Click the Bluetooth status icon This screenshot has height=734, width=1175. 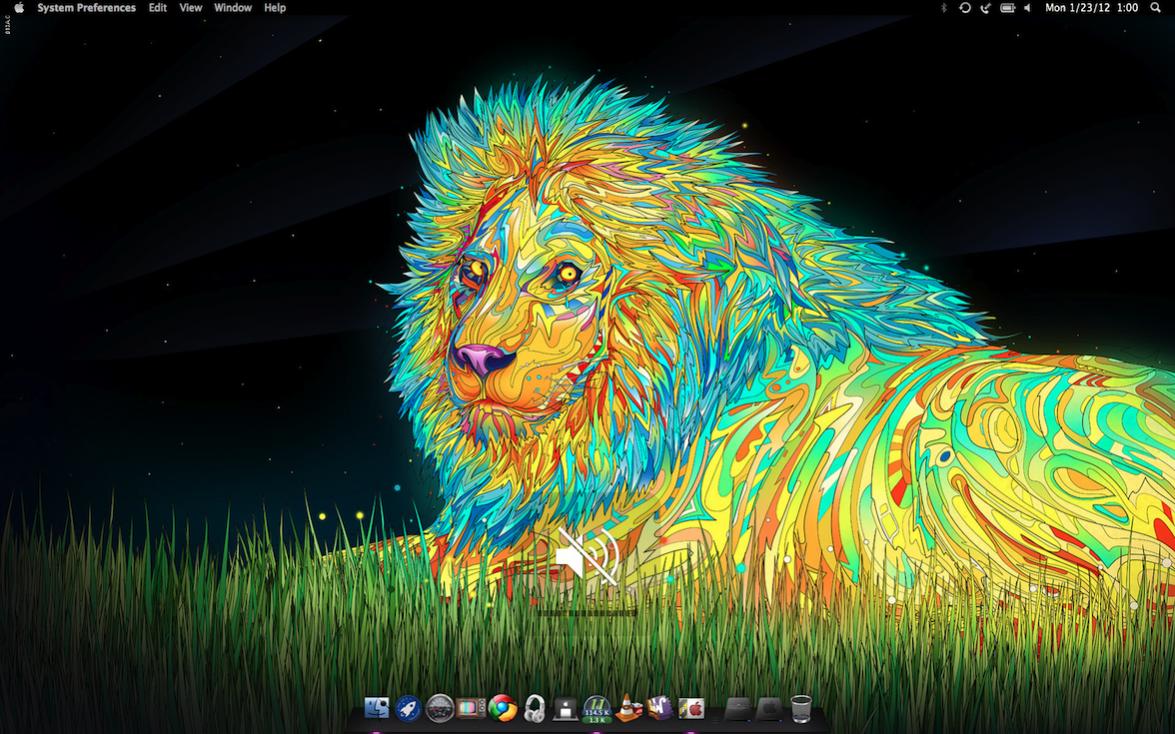(943, 7)
